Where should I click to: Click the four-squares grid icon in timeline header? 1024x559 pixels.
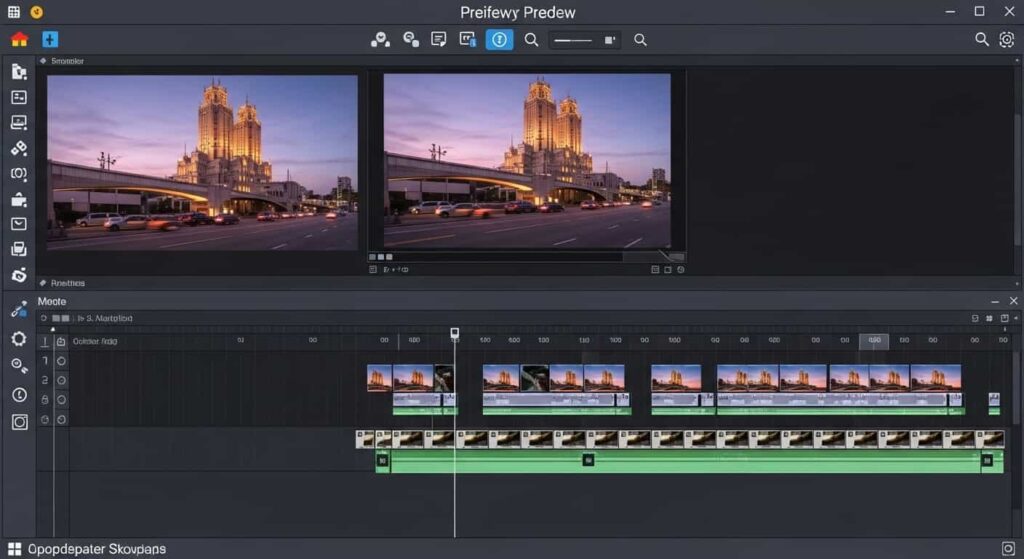(x=989, y=318)
